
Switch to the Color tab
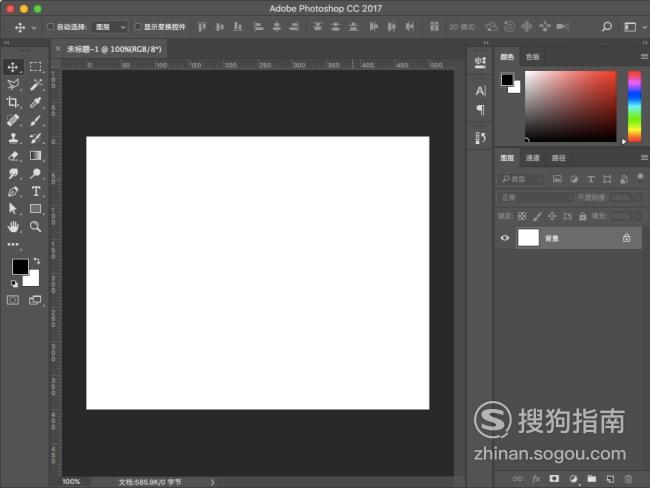click(x=507, y=57)
